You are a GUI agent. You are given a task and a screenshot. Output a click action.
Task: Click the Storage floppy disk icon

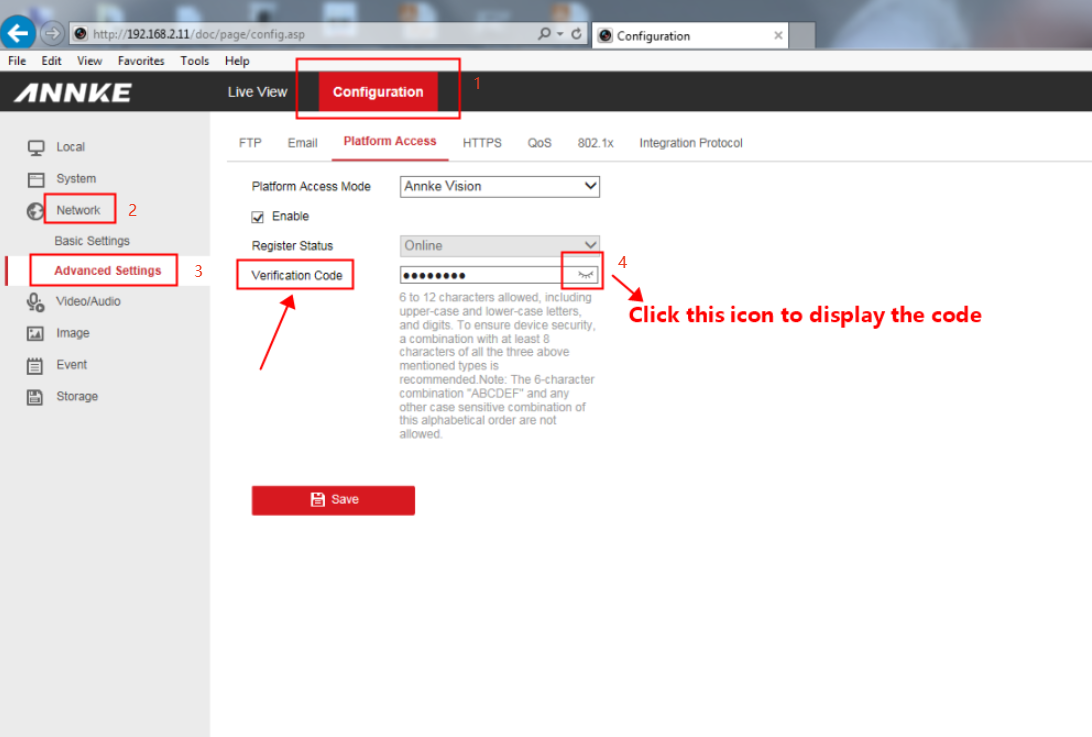pyautogui.click(x=36, y=397)
